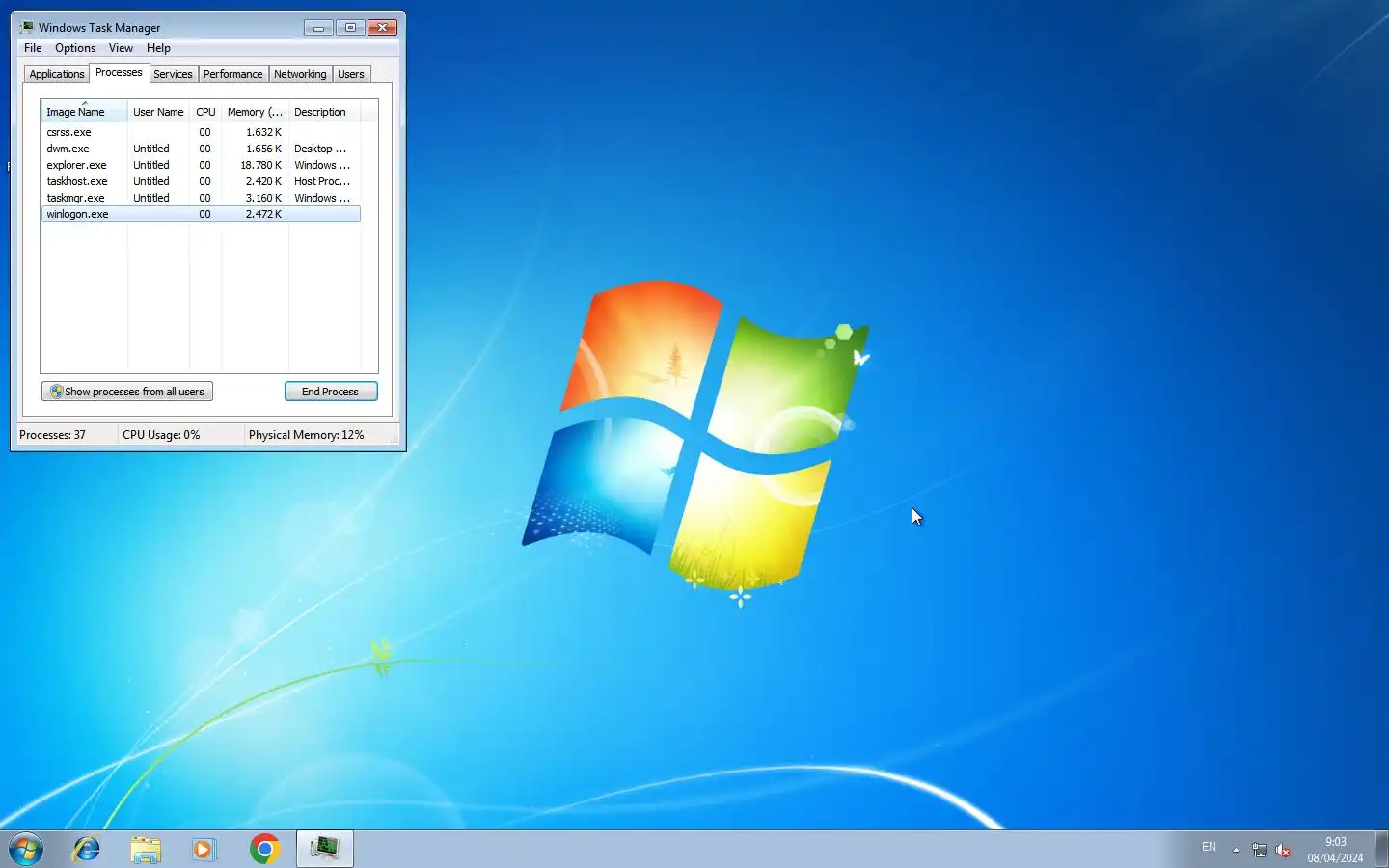
Task: Launch Internet Explorer from taskbar
Action: [87, 849]
